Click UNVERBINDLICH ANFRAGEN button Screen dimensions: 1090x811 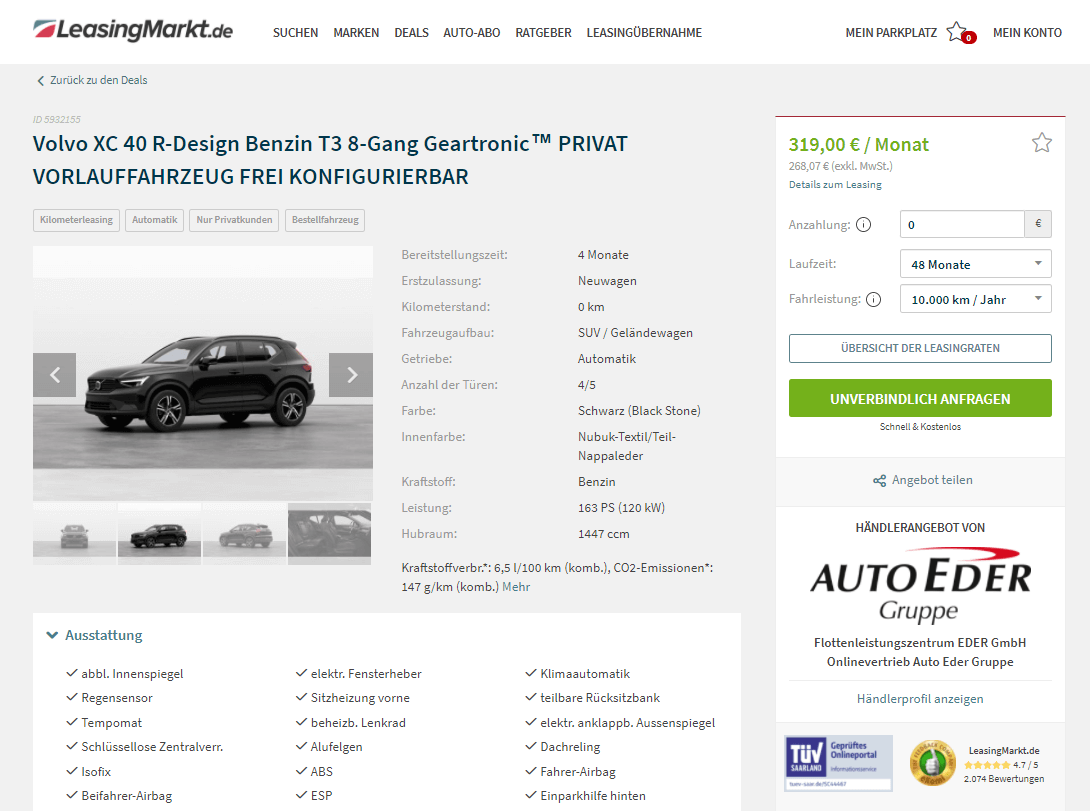[920, 399]
